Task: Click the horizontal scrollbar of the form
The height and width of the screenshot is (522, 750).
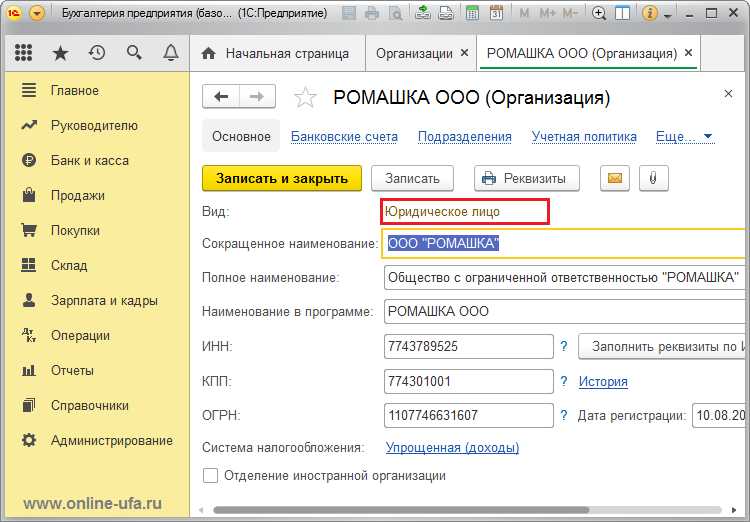Action: (401, 510)
